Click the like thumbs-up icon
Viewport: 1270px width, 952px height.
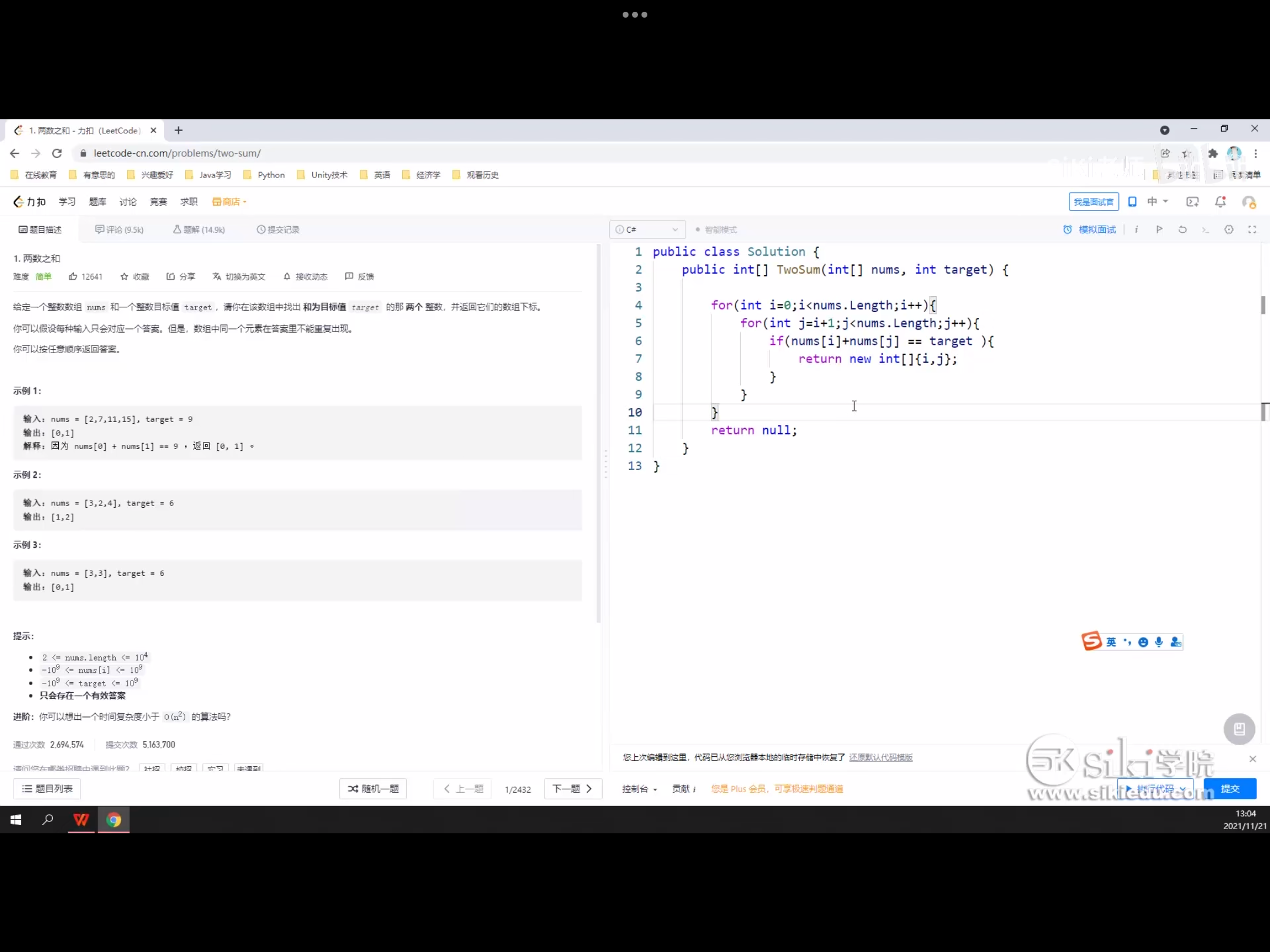73,276
